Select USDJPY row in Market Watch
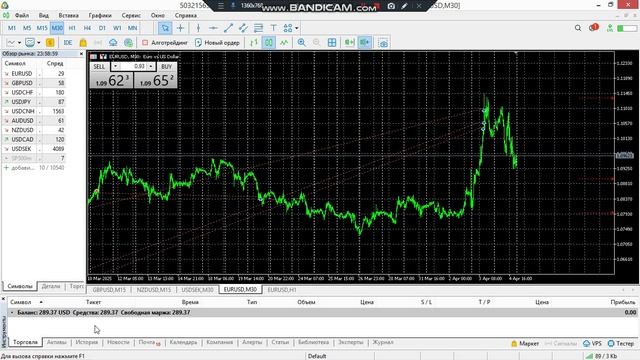The image size is (640, 360). pos(34,102)
